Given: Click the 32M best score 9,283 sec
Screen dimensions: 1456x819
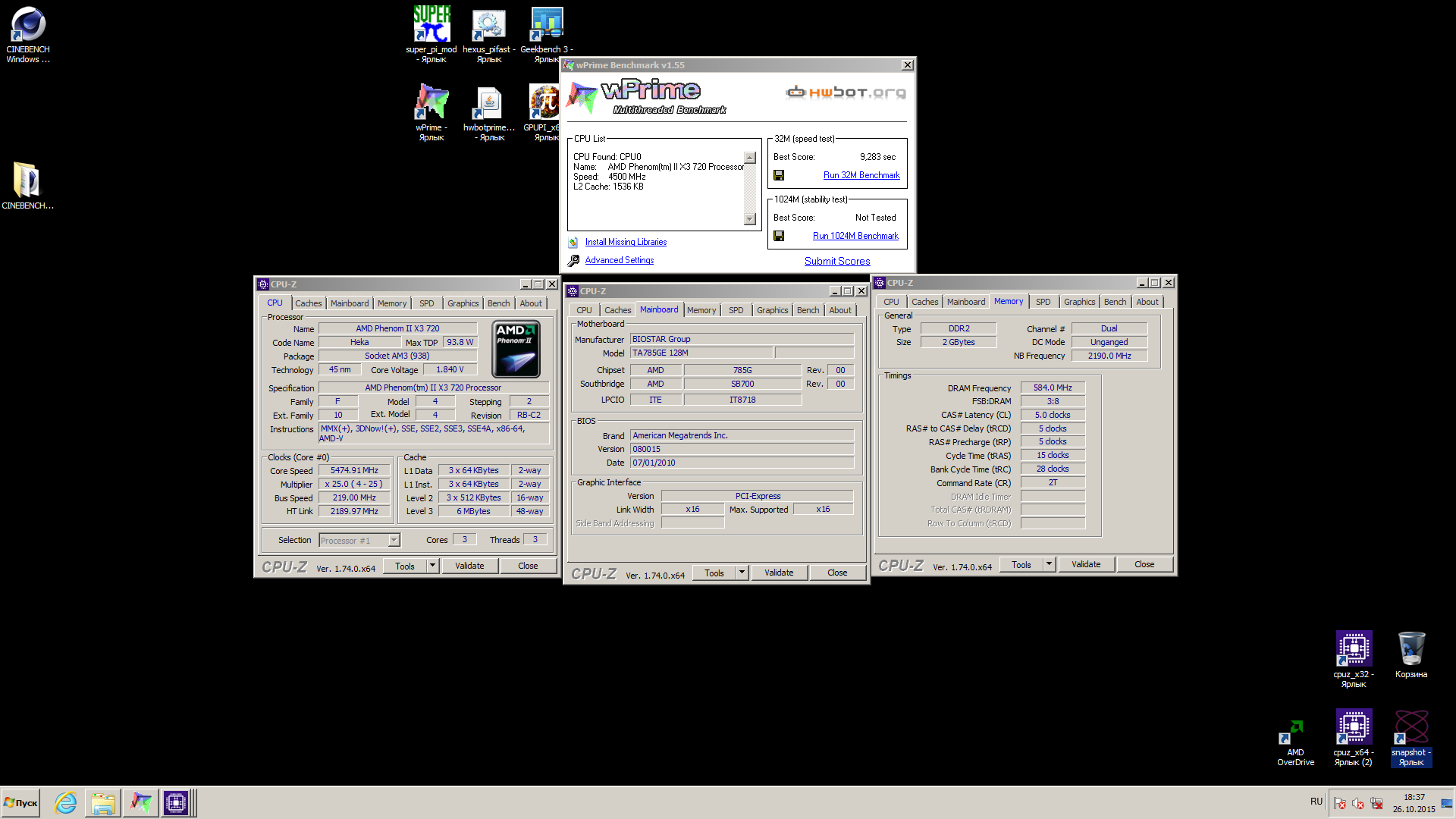Looking at the screenshot, I should coord(877,157).
